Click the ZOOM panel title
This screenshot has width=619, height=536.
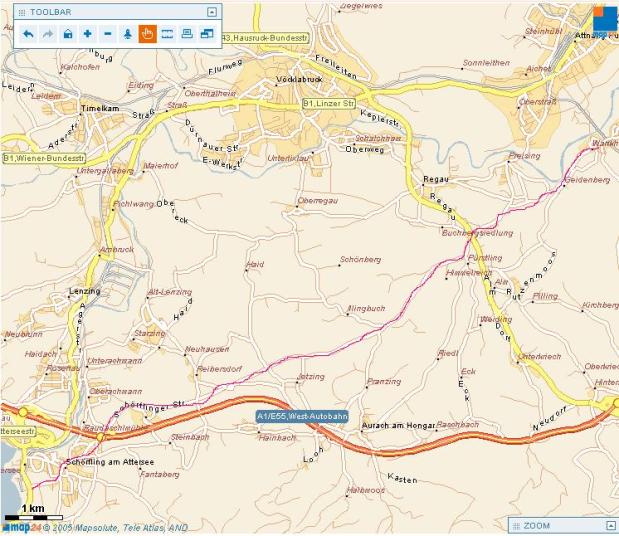point(537,525)
